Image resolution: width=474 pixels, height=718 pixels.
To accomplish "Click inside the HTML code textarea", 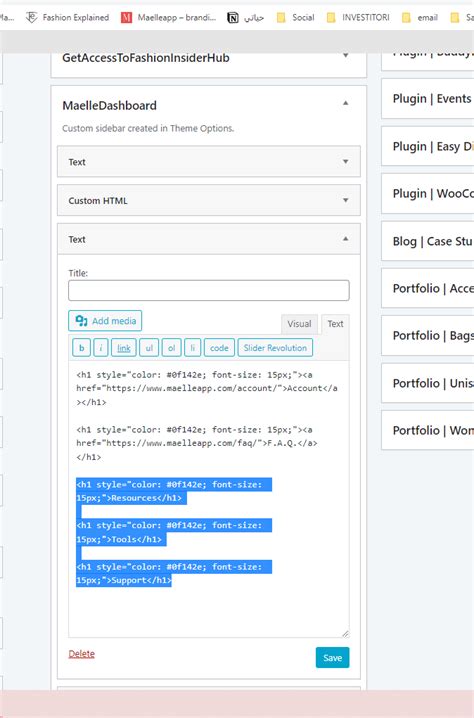I will click(x=209, y=499).
